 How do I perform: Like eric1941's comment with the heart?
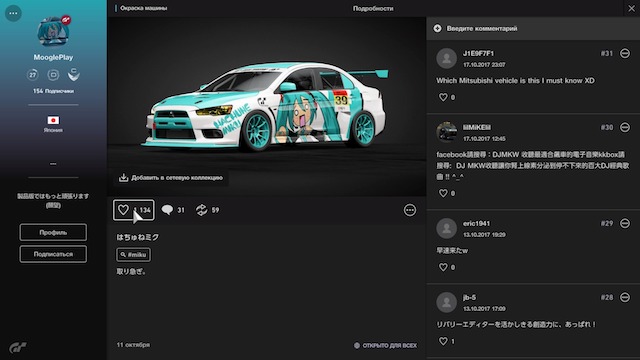tap(443, 267)
